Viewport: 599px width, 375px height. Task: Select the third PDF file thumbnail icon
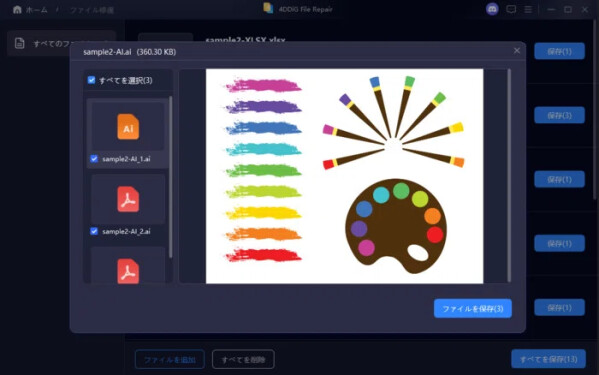pyautogui.click(x=128, y=271)
